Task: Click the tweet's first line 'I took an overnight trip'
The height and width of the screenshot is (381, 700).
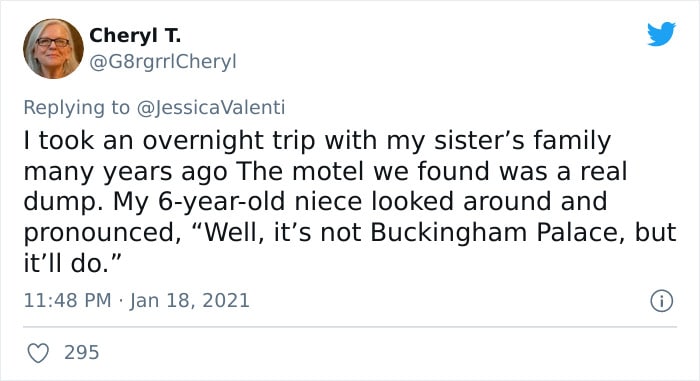Action: [x=169, y=141]
